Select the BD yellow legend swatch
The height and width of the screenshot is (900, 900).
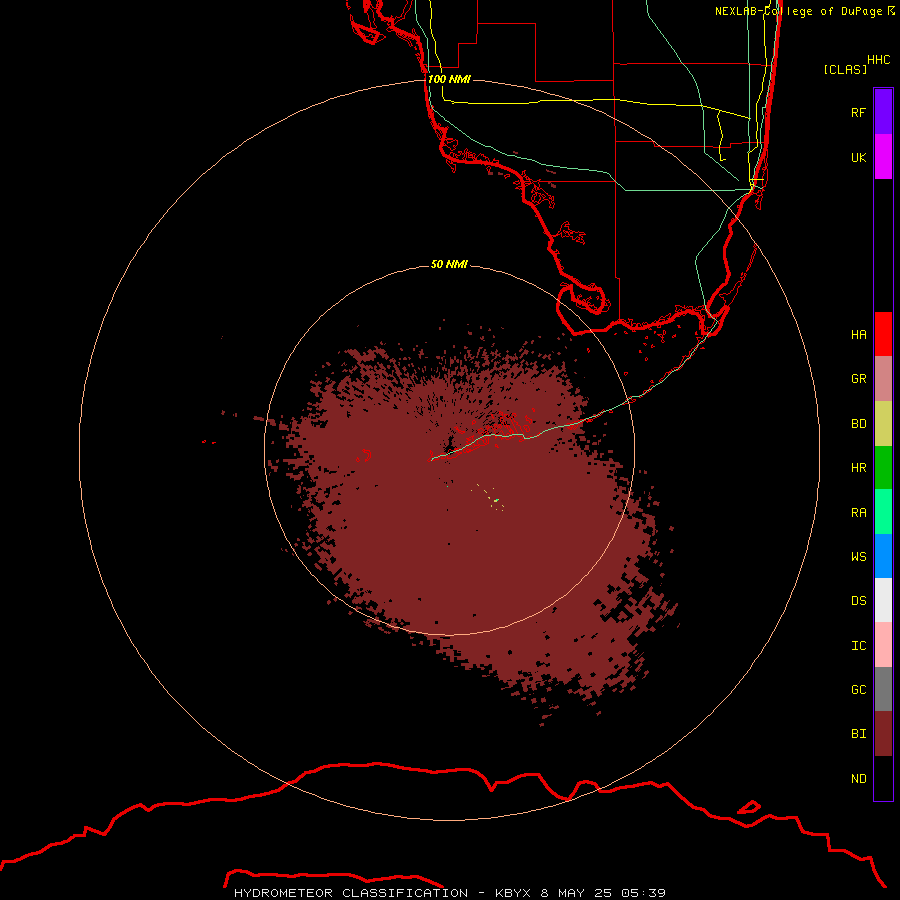(x=883, y=424)
